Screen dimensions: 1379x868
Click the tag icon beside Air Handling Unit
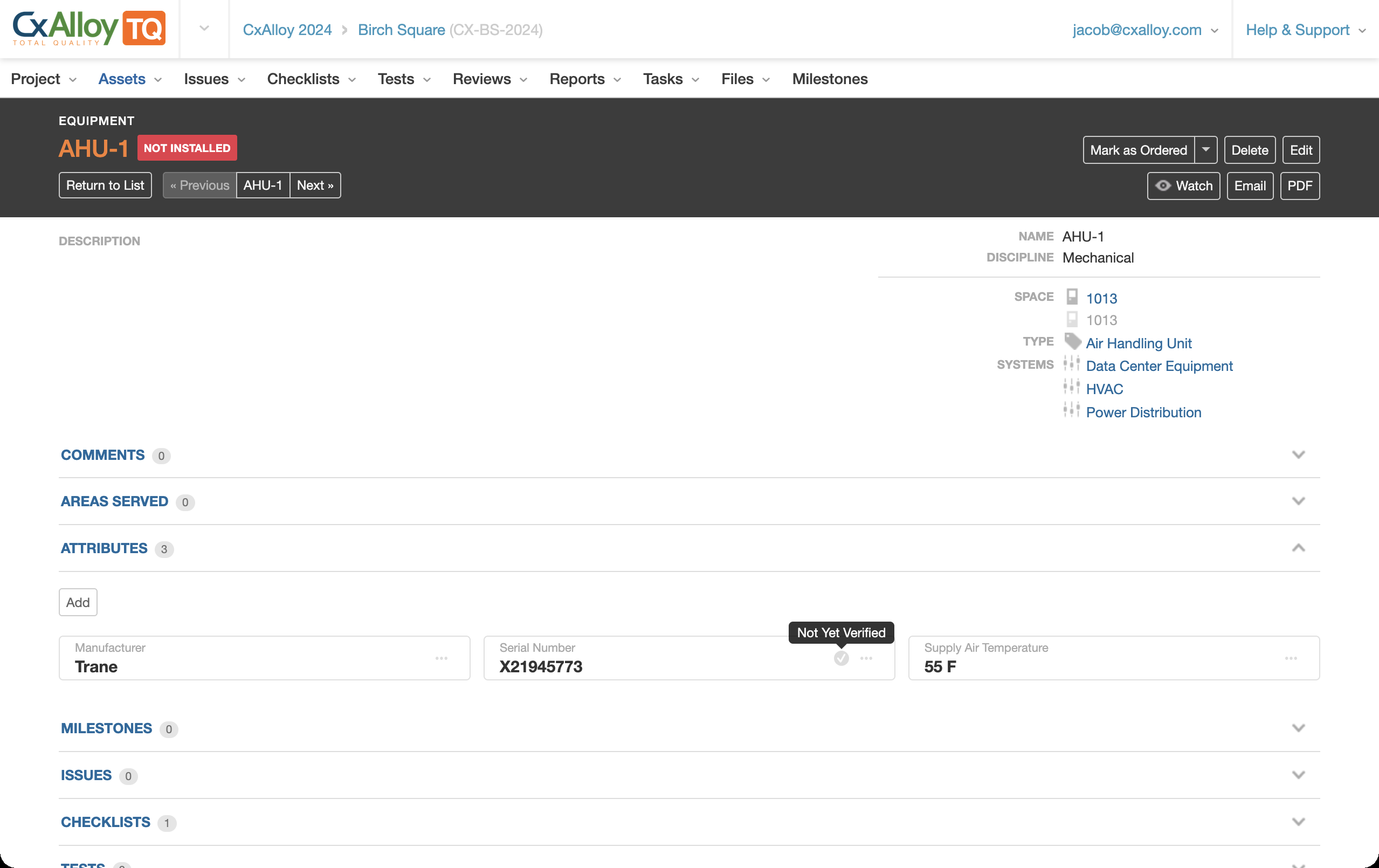[1073, 342]
